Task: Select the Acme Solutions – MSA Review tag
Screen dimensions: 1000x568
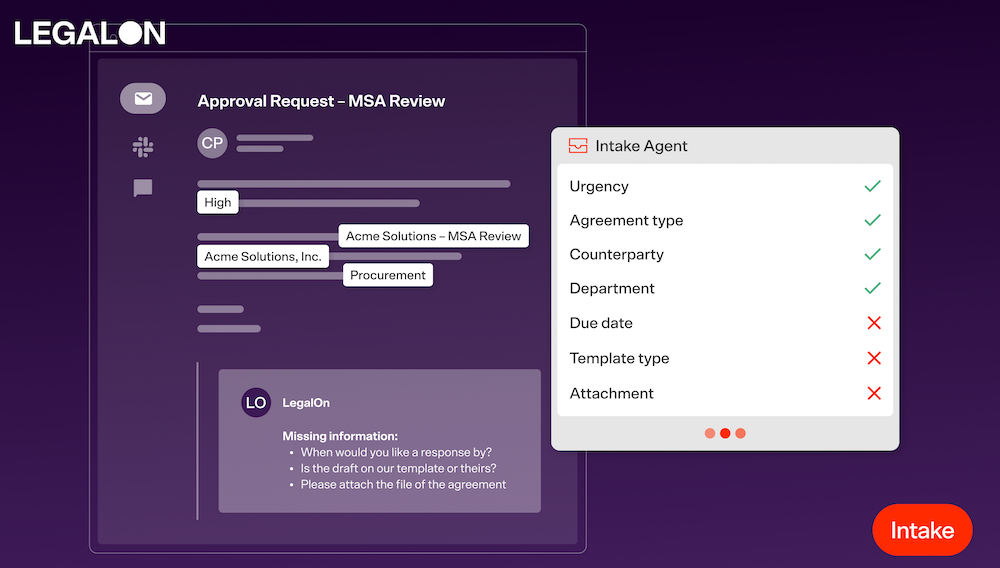Action: [x=433, y=236]
